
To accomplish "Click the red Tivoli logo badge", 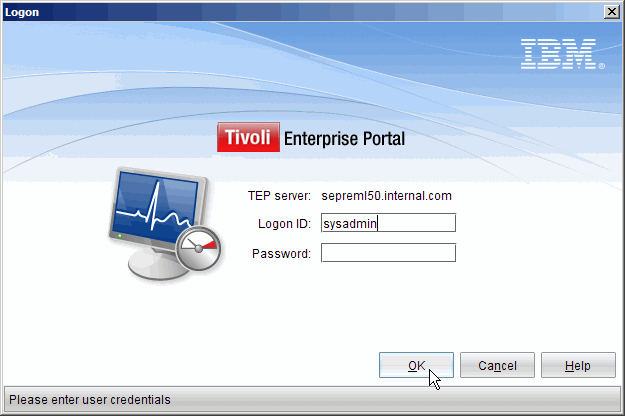I will [248, 137].
